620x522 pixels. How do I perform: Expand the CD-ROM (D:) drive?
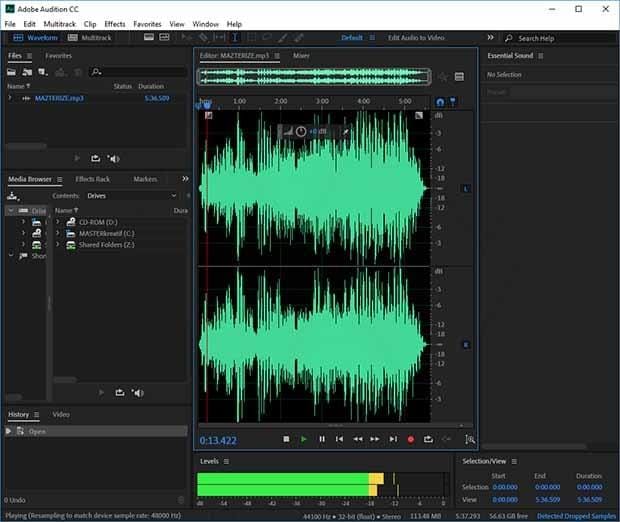click(58, 222)
